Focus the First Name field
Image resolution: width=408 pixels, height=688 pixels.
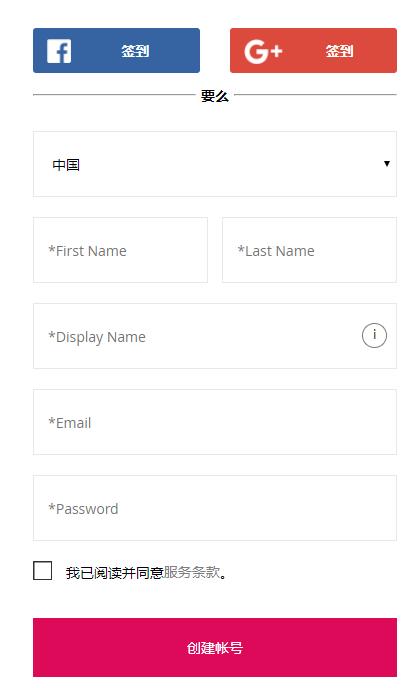(120, 250)
